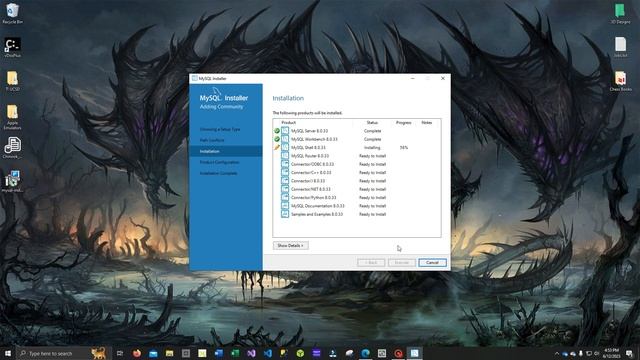Screen dimensions: 640x360
Task: Open the Mail app from taskbar
Action: pos(153,353)
